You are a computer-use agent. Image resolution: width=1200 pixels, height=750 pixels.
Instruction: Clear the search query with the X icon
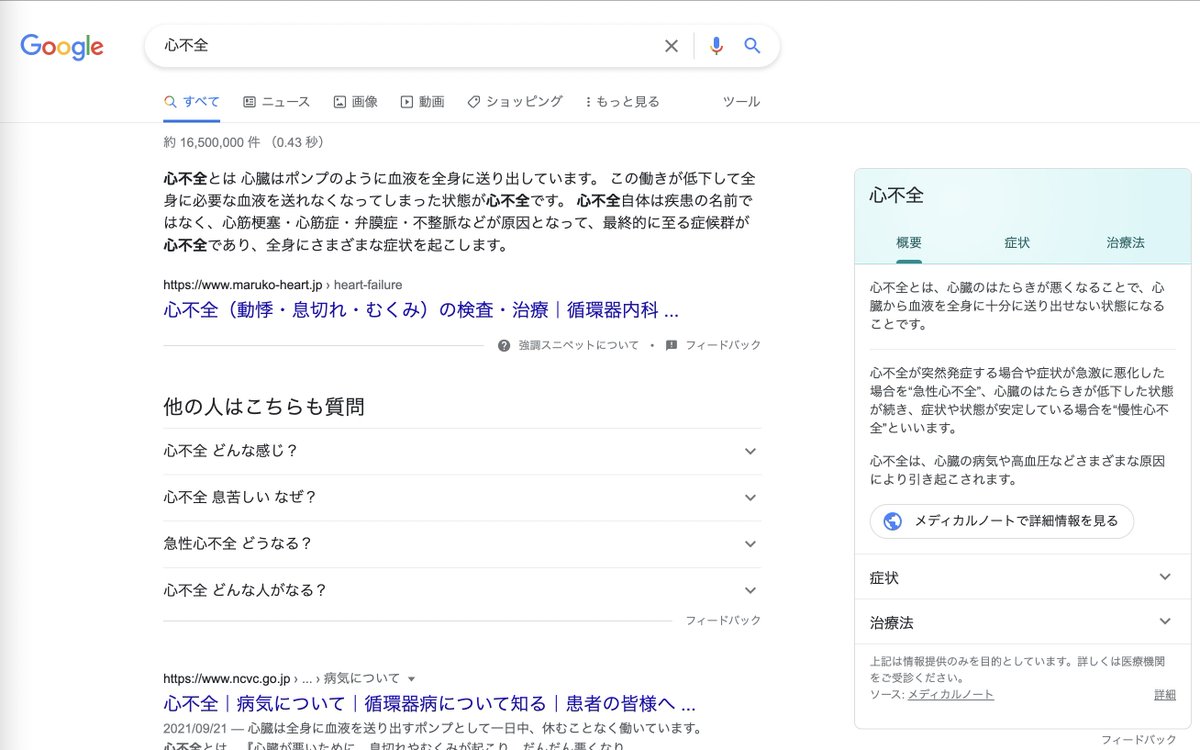coord(671,45)
